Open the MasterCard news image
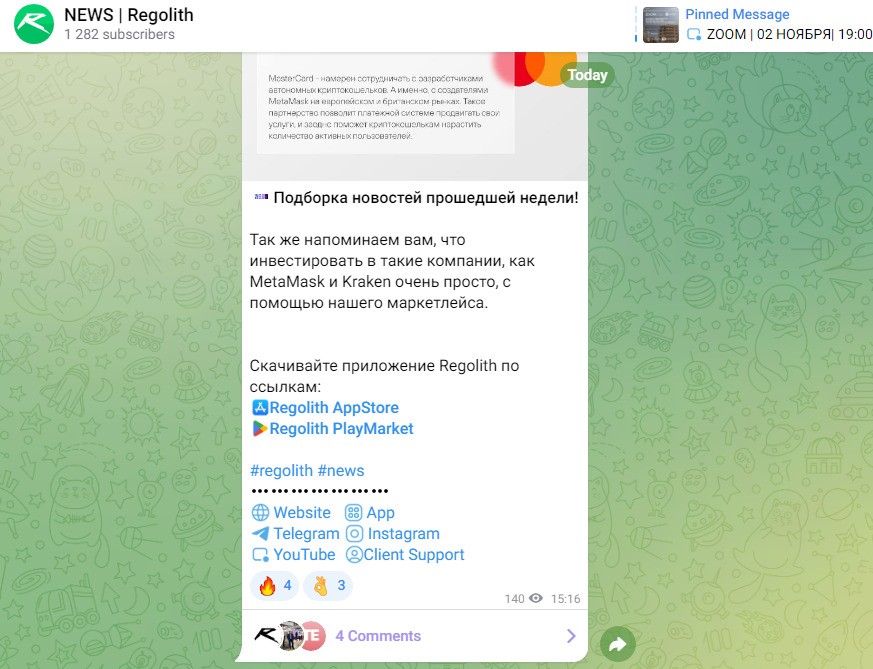873x669 pixels. click(x=415, y=116)
